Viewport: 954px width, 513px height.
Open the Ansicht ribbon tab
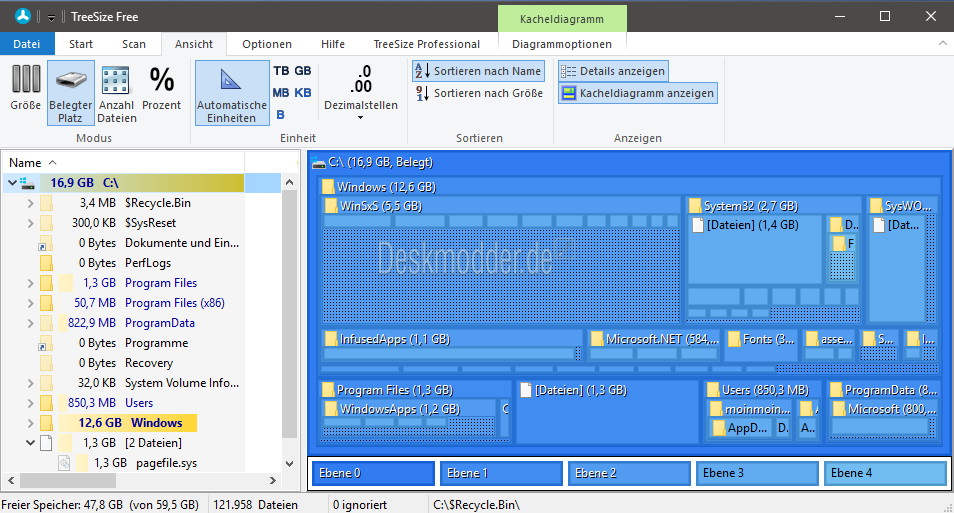pos(194,44)
